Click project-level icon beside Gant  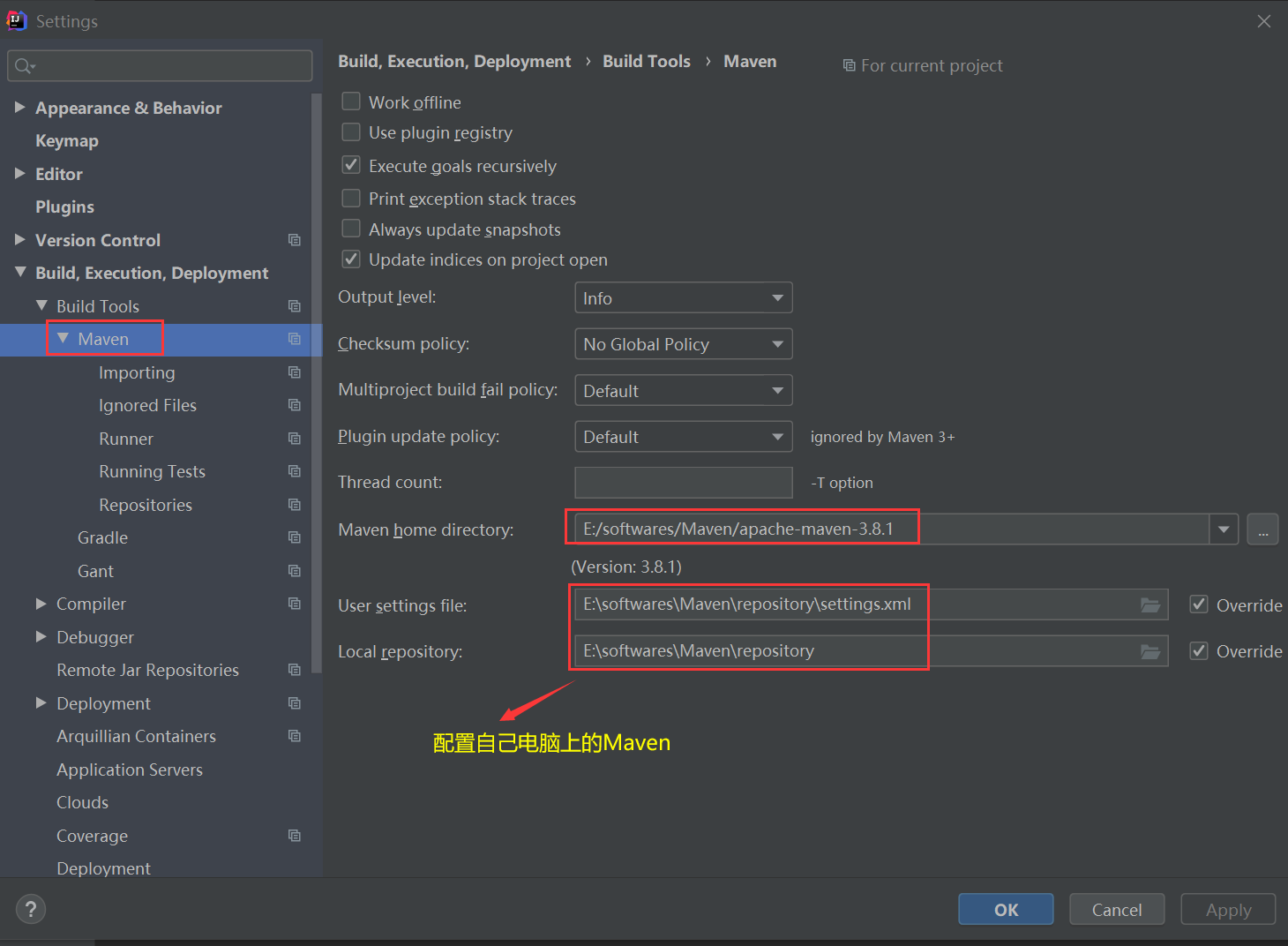[x=295, y=571]
